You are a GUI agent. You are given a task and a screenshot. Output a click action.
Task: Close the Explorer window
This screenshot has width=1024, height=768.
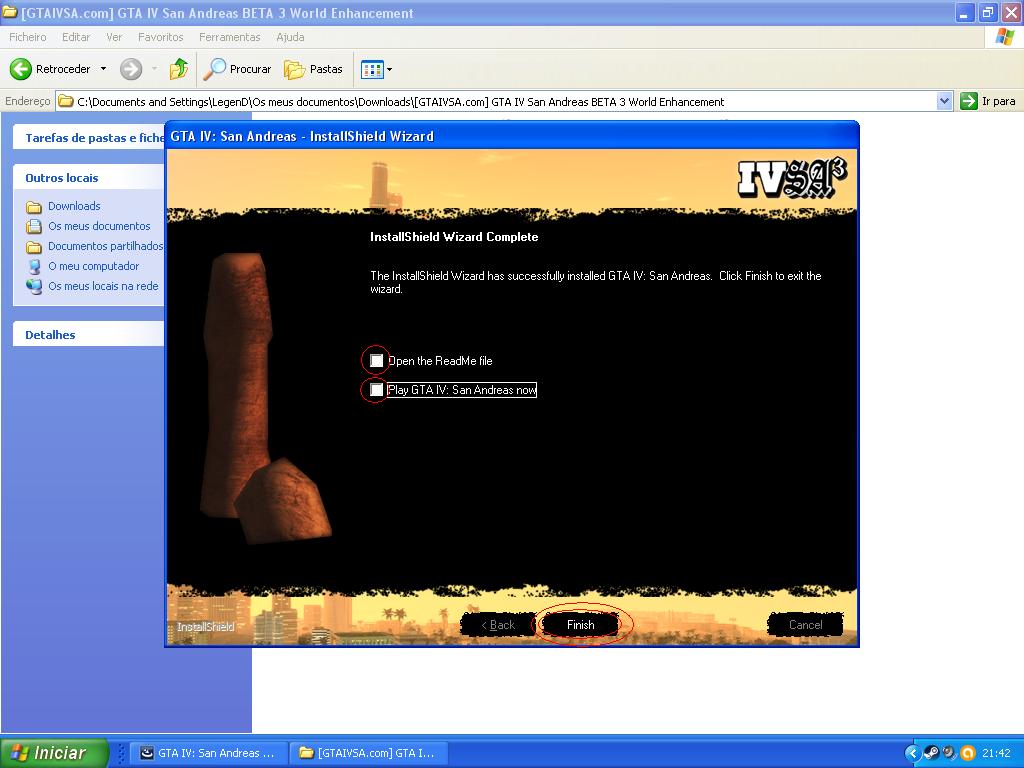tap(1011, 12)
